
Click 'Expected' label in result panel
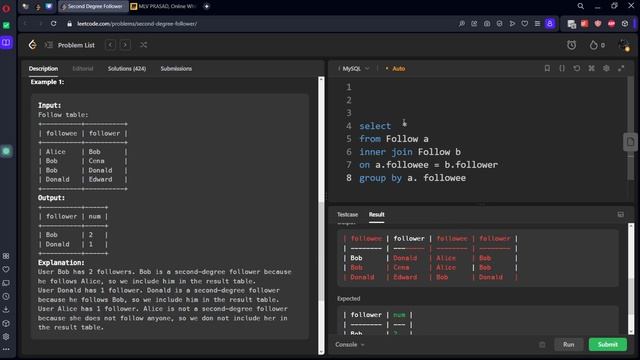(x=349, y=299)
